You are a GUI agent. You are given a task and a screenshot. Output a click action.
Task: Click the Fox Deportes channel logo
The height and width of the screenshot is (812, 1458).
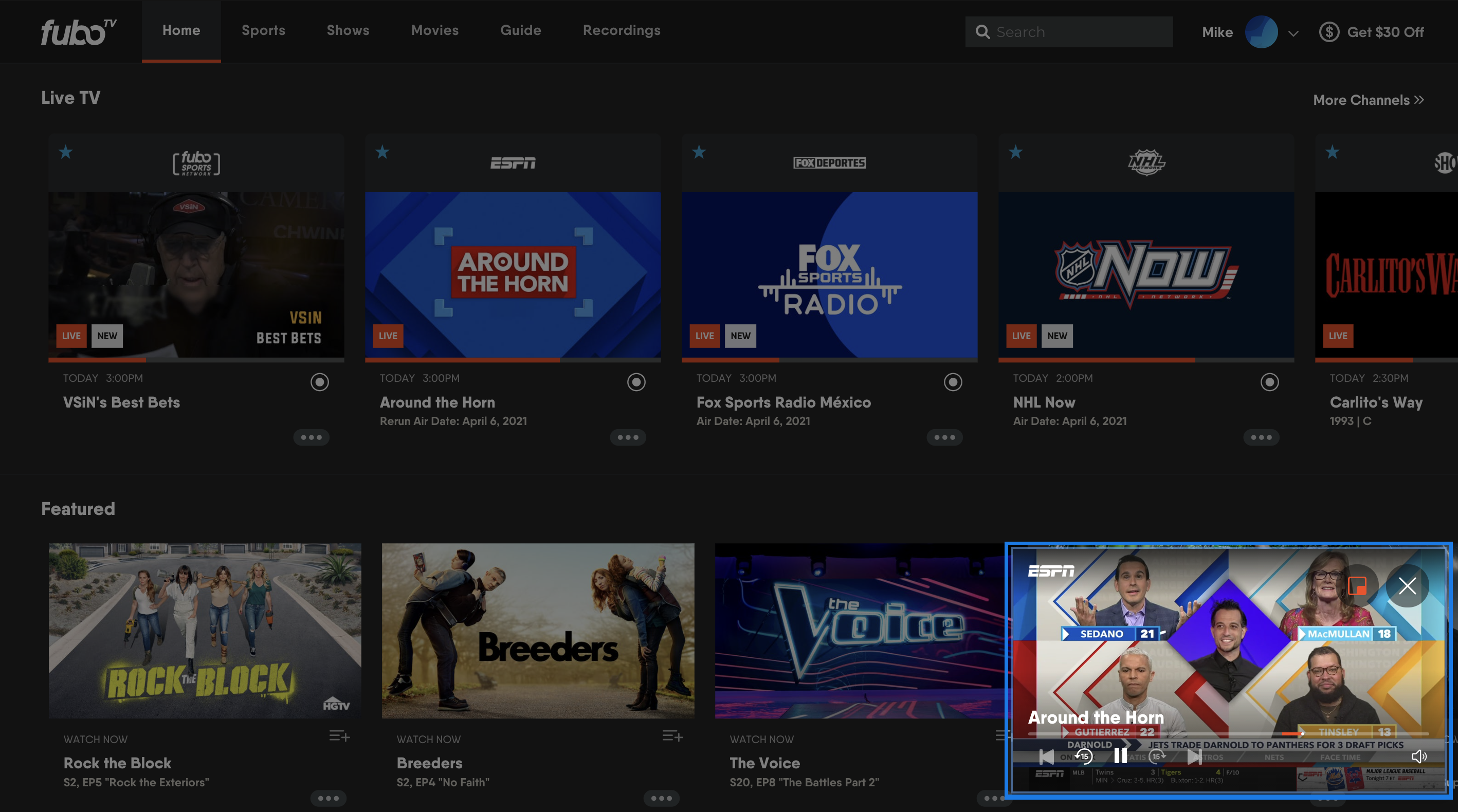(x=829, y=163)
